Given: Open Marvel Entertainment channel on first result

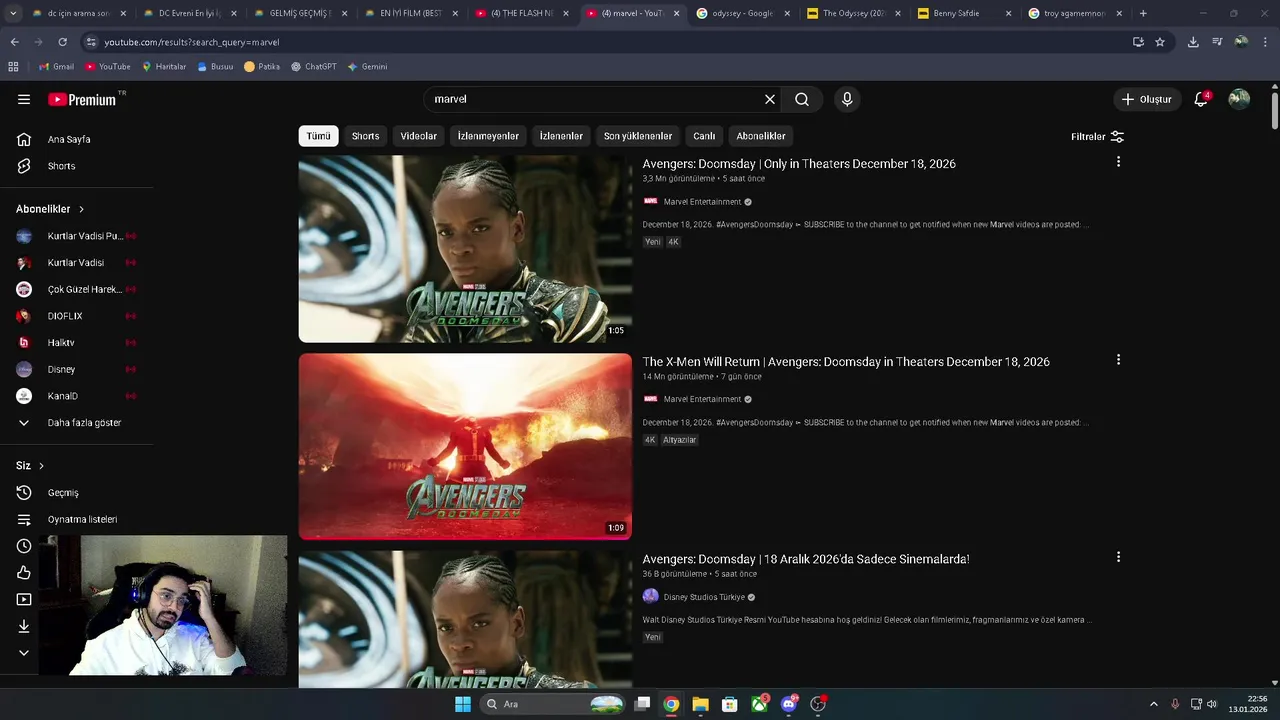Looking at the screenshot, I should (702, 202).
